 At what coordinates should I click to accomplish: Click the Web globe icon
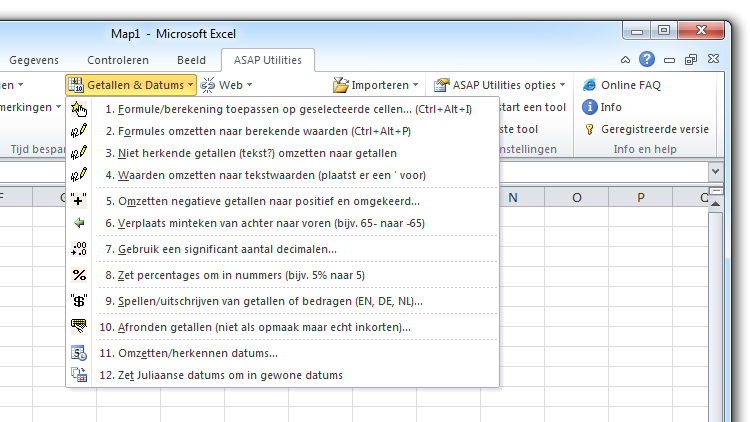pos(208,85)
